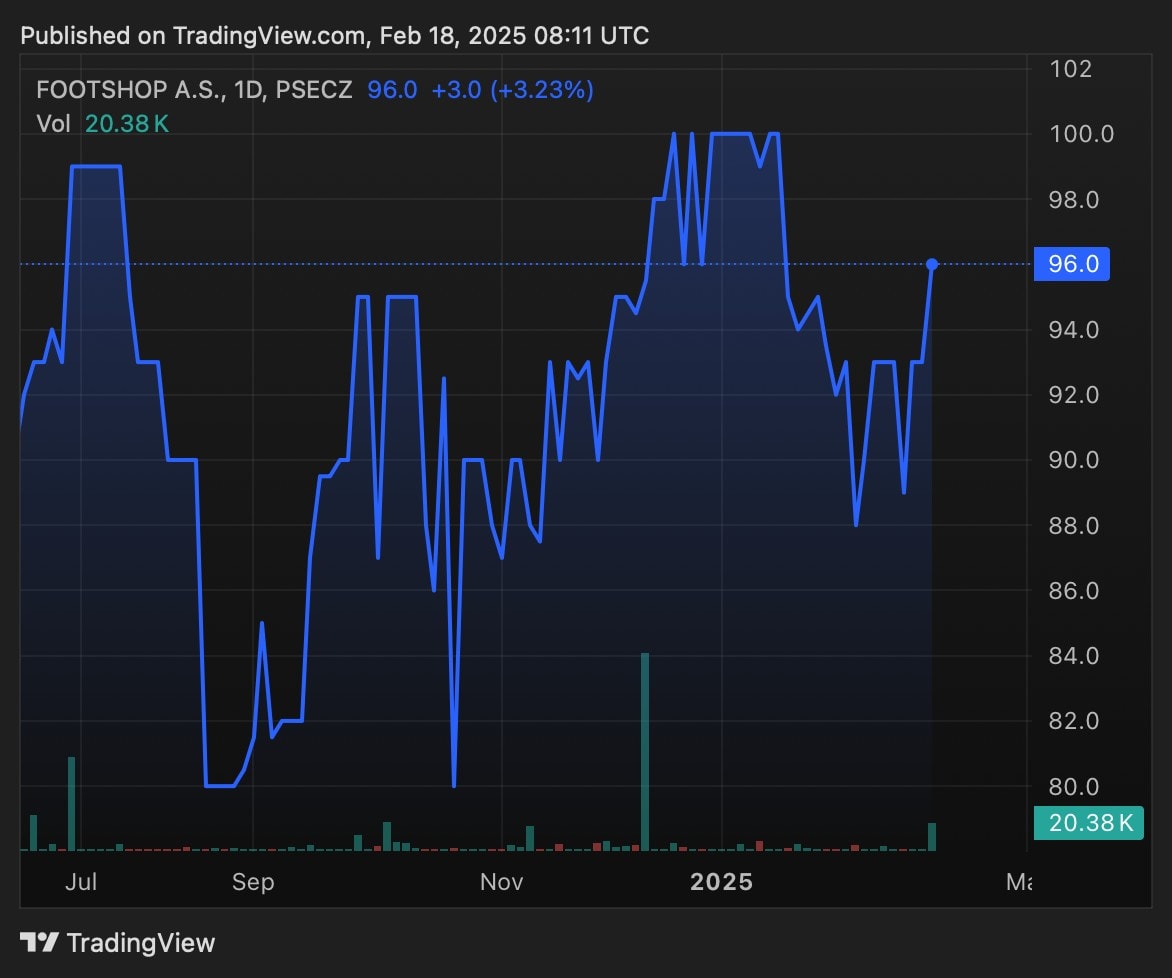Click the TradingView logo icon
Image resolution: width=1172 pixels, height=978 pixels.
click(39, 942)
